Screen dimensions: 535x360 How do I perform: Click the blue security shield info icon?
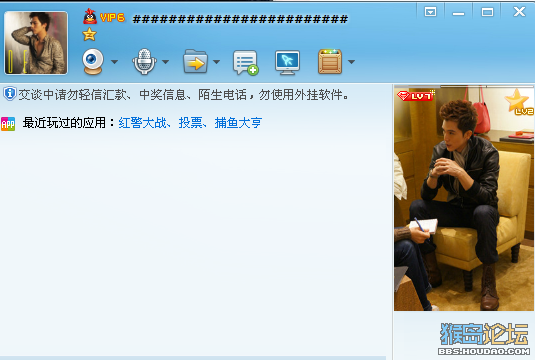tap(10, 93)
